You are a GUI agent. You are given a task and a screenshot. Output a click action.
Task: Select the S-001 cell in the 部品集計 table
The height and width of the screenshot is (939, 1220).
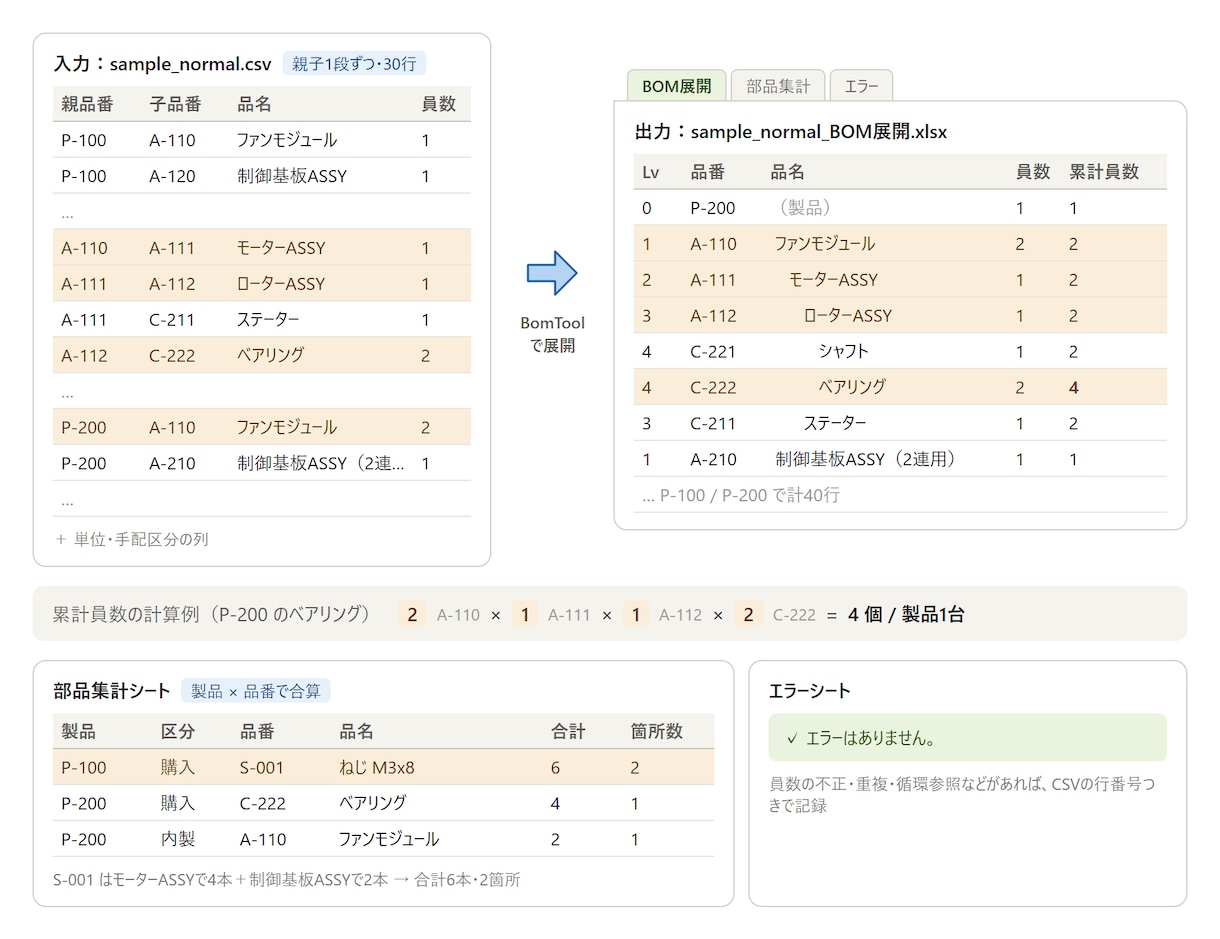(x=262, y=767)
